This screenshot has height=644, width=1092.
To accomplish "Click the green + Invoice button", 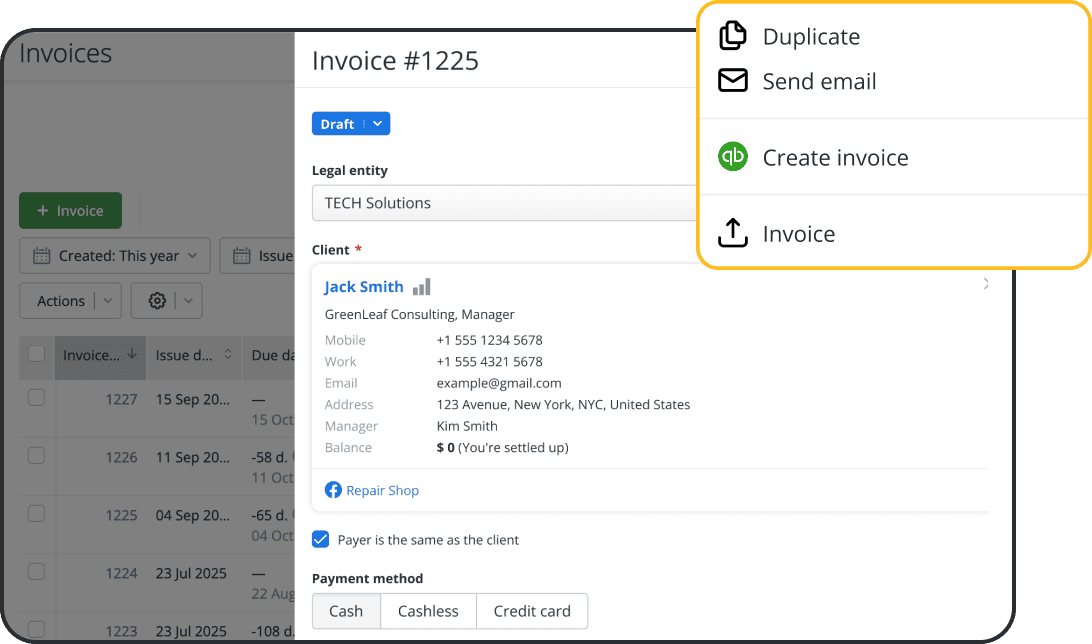I will point(70,210).
